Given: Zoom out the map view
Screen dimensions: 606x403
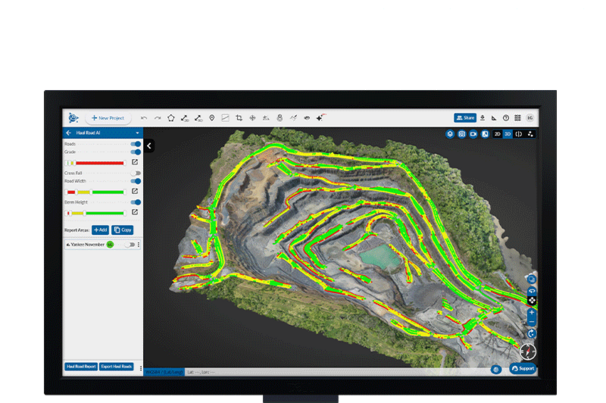Looking at the screenshot, I should coord(532,321).
